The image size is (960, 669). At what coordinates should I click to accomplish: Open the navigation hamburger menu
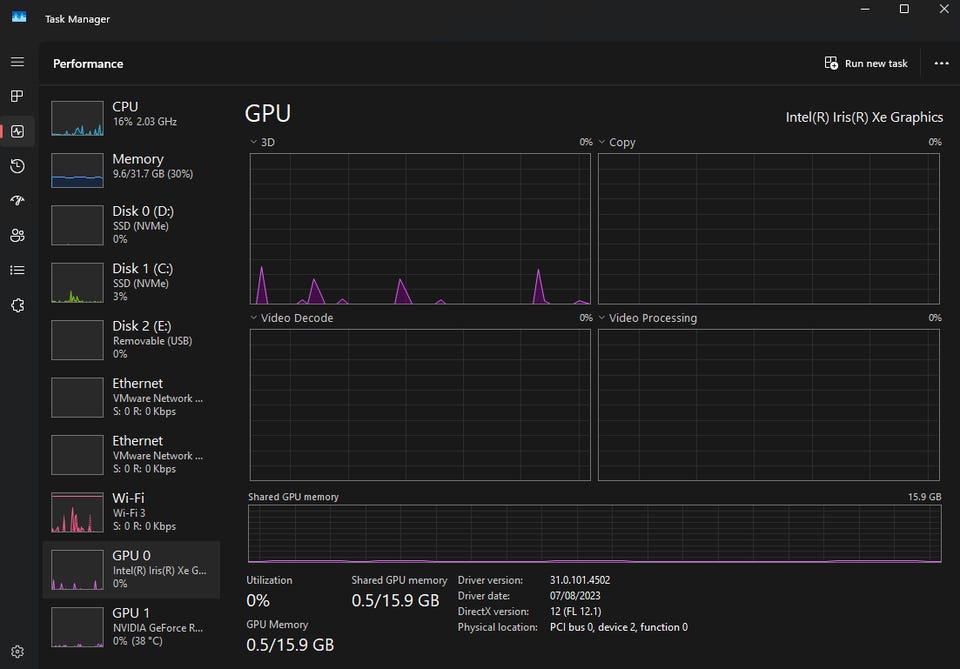point(17,62)
